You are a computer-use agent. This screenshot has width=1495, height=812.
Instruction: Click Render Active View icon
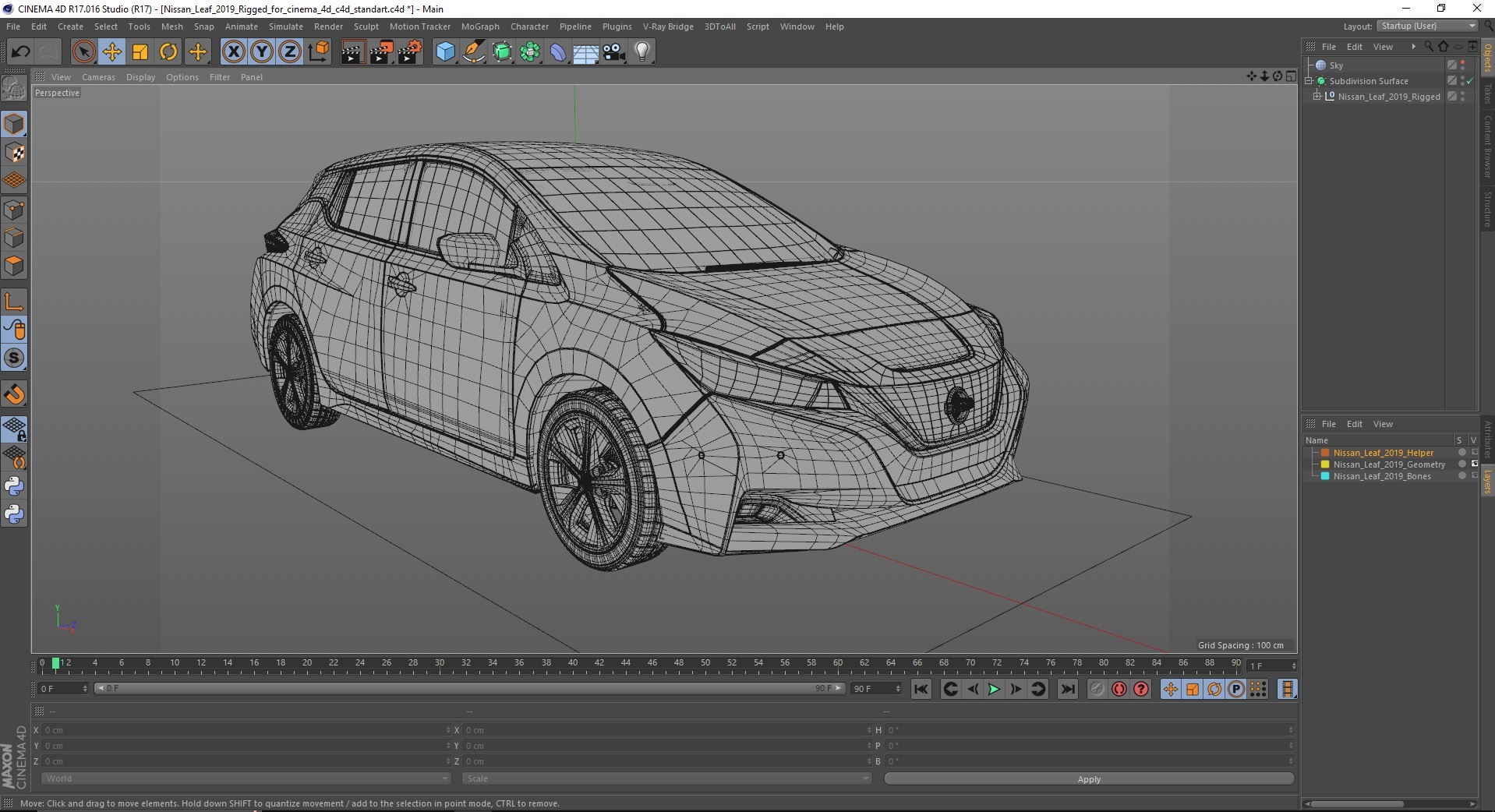pyautogui.click(x=352, y=52)
